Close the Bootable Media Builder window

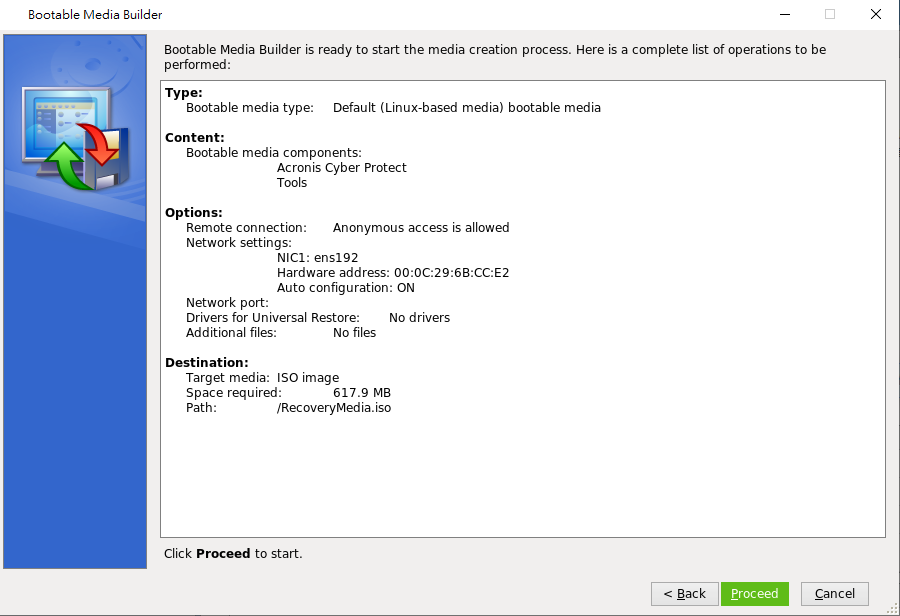(x=875, y=14)
